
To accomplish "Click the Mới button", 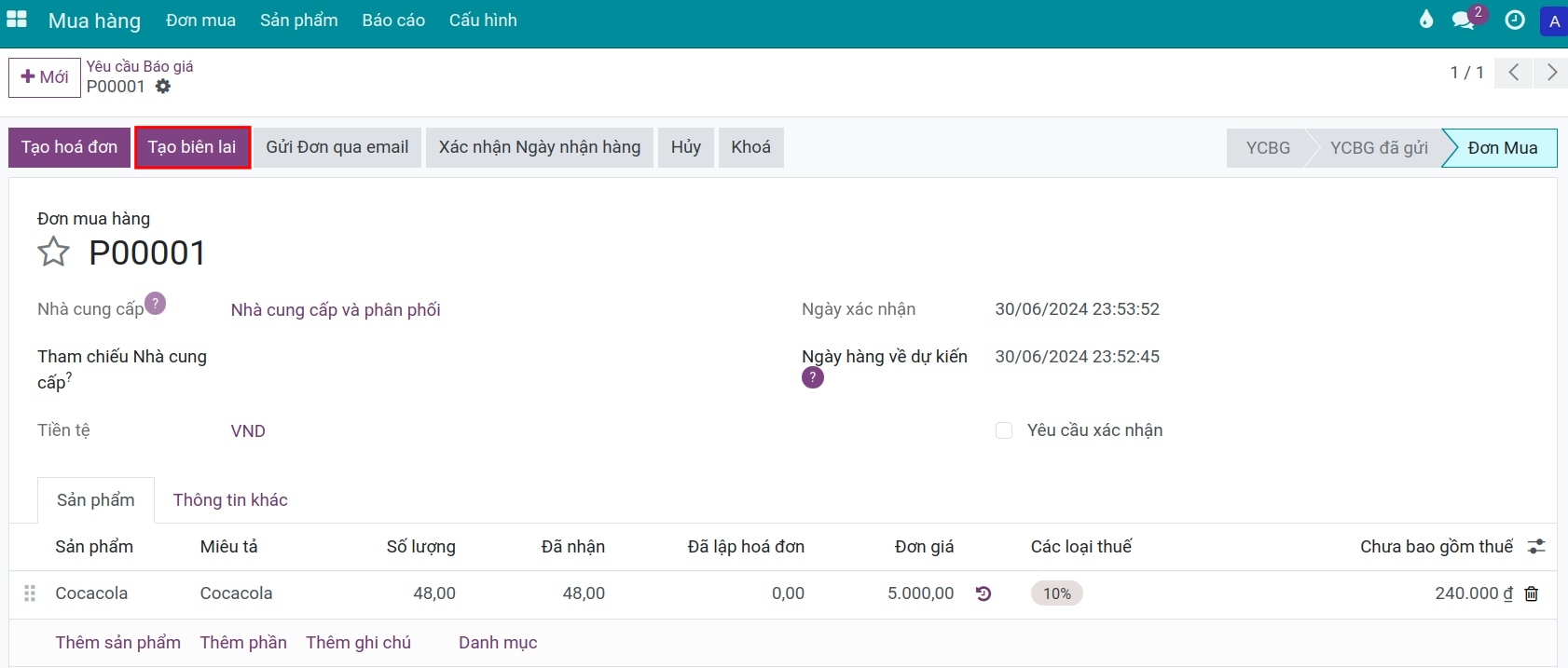I will [44, 77].
